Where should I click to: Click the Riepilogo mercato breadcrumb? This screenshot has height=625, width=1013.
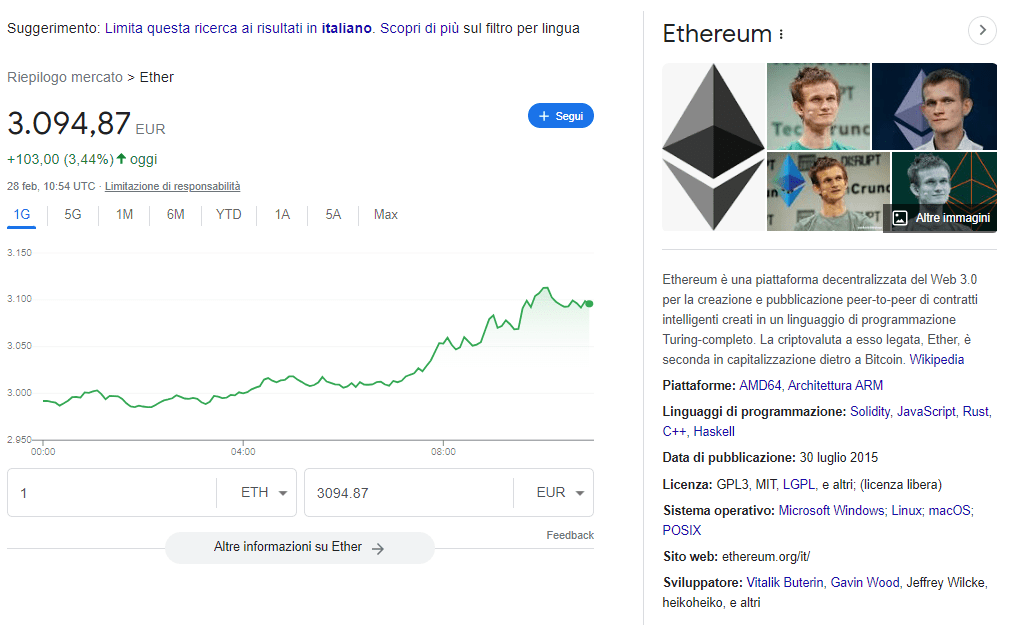coord(64,77)
